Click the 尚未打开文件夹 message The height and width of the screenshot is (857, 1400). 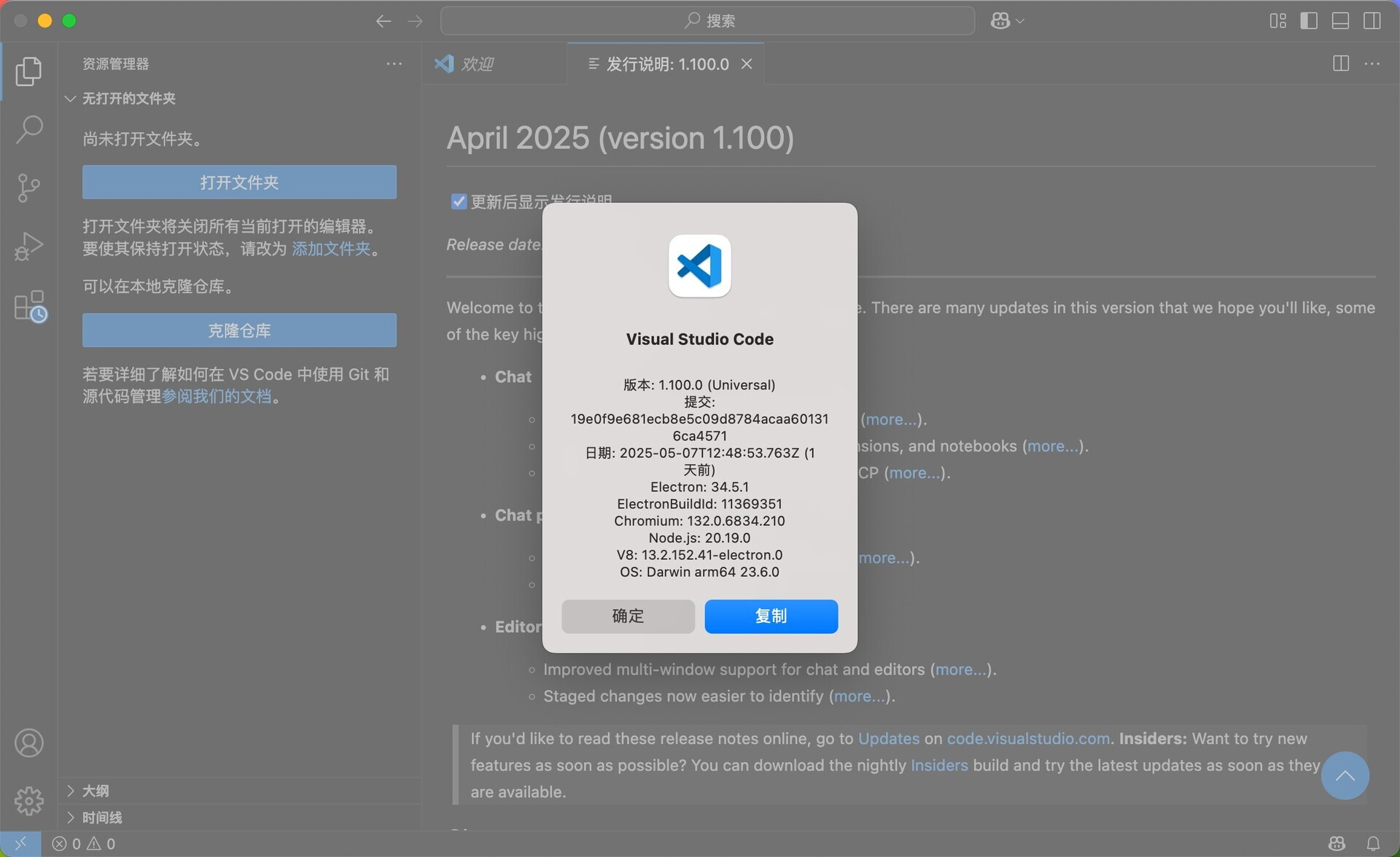(142, 139)
